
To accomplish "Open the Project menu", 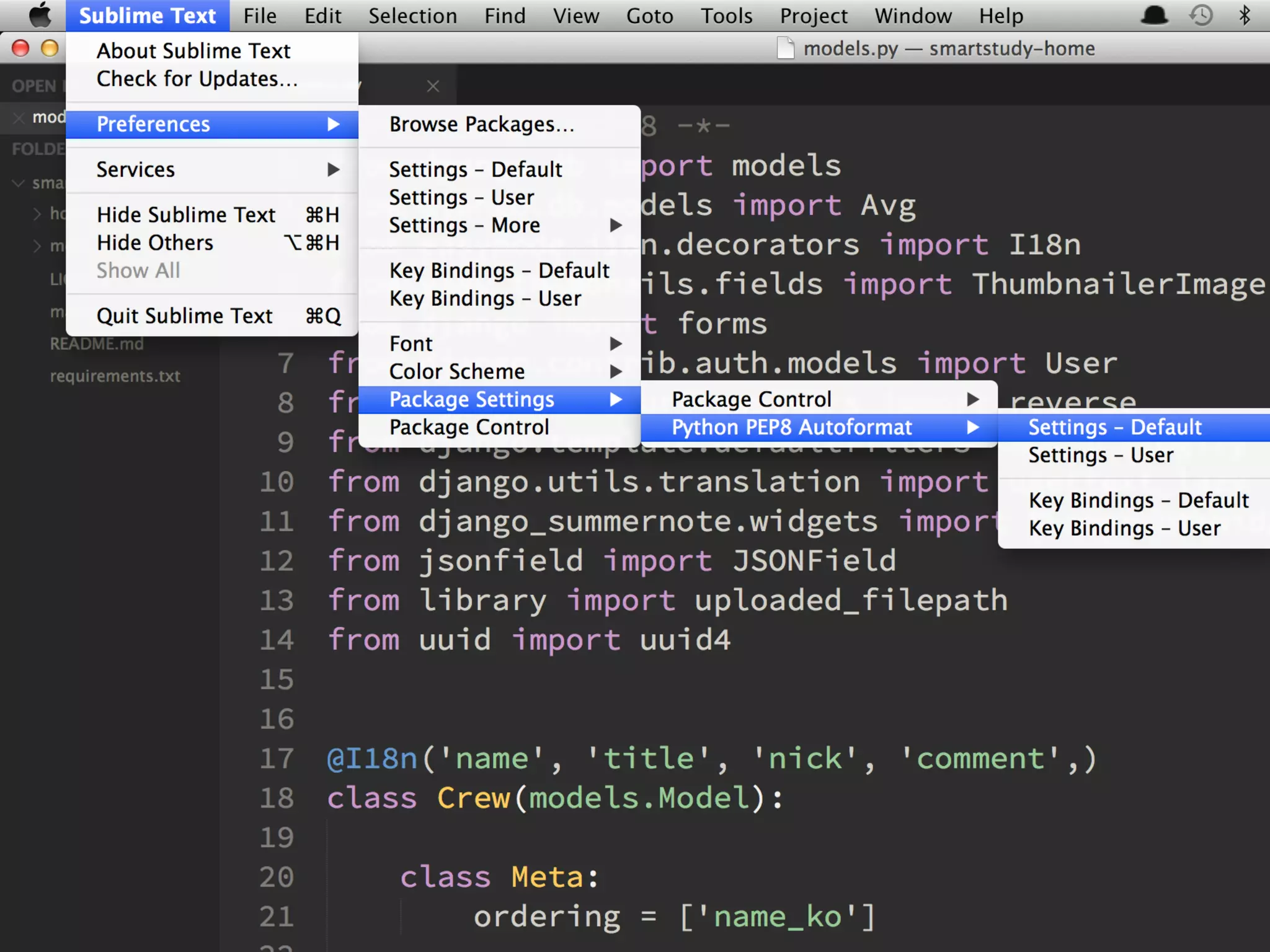I will tap(814, 15).
